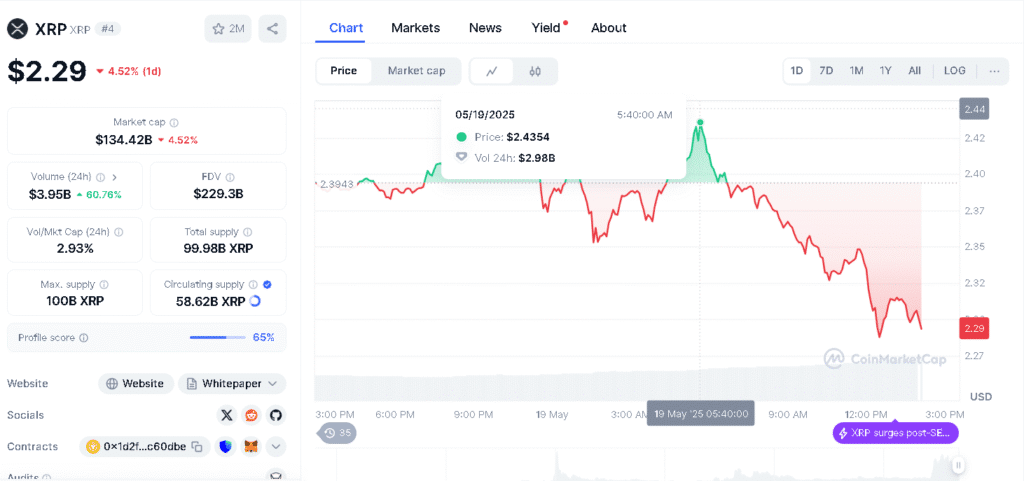This screenshot has height=481, width=1024.
Task: Click the MetaMask fox icon
Action: 251,447
